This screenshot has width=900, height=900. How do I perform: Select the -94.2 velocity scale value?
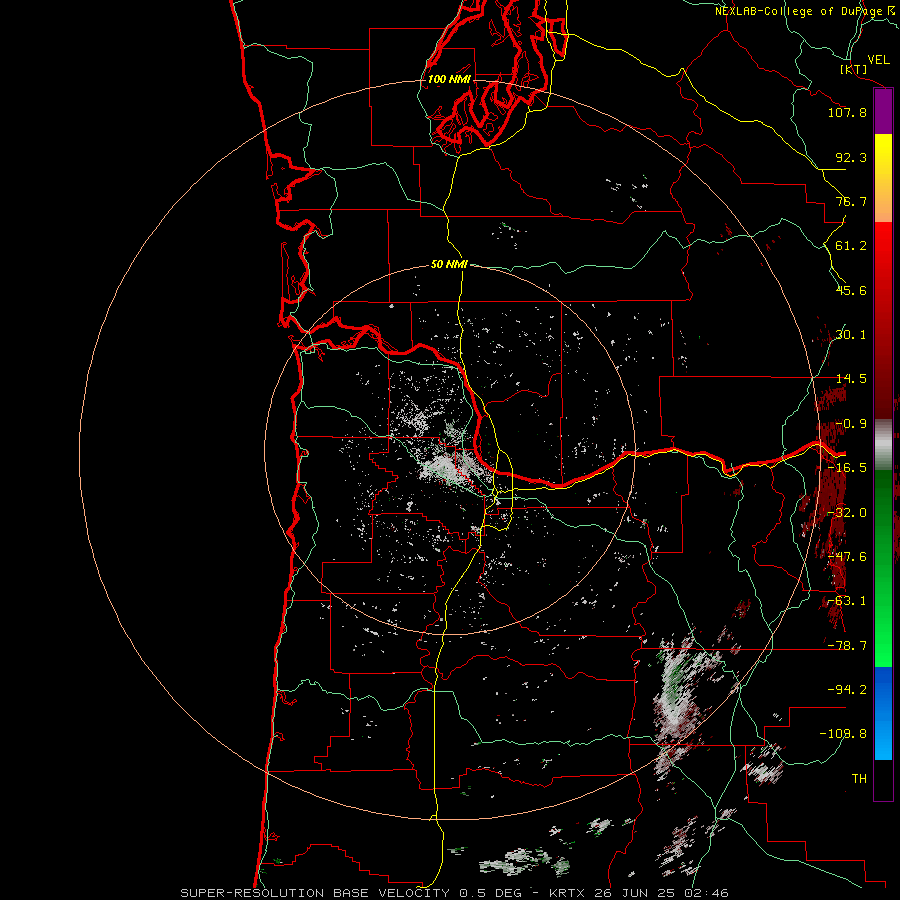pos(847,689)
